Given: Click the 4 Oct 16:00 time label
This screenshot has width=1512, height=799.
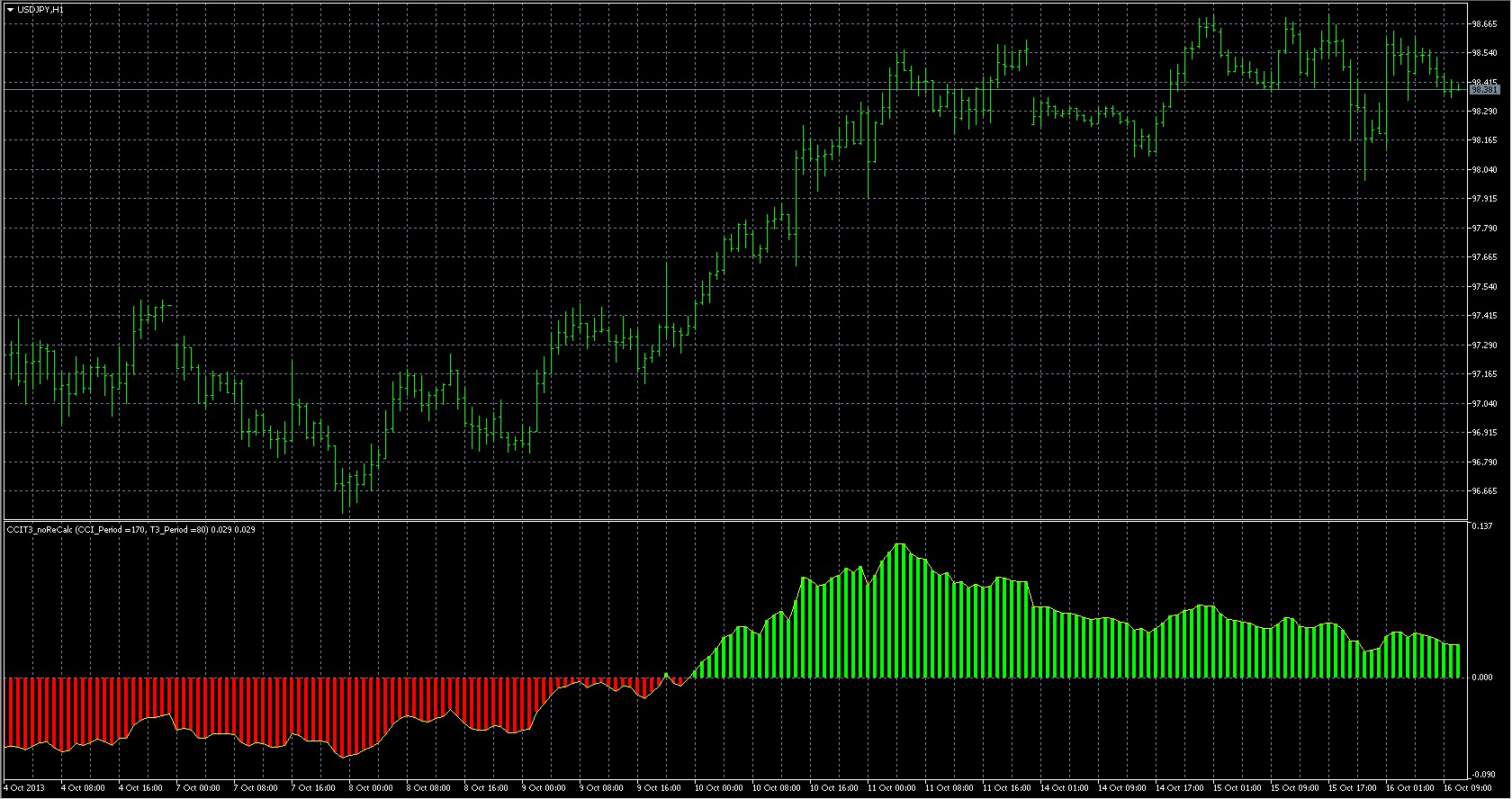Looking at the screenshot, I should (x=139, y=788).
